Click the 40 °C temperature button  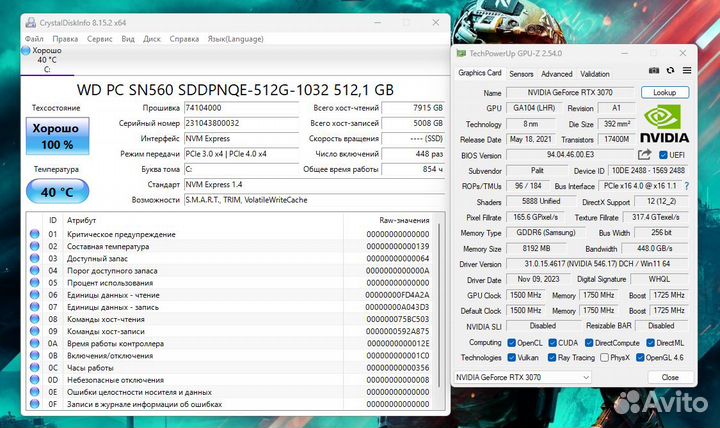57,191
